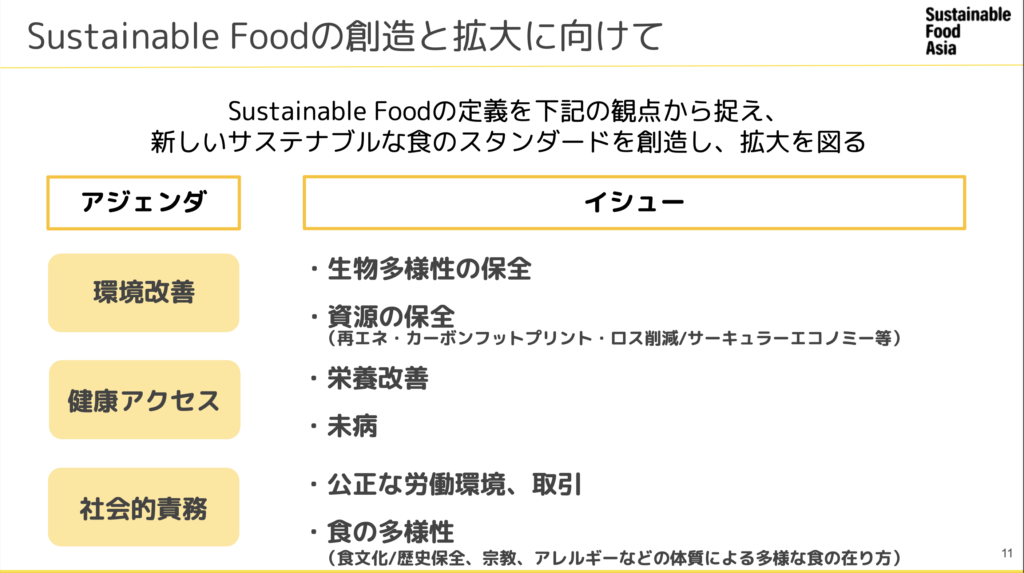
Task: Click the 再エネ・カーボンフットプリント sub-note
Action: click(x=615, y=339)
